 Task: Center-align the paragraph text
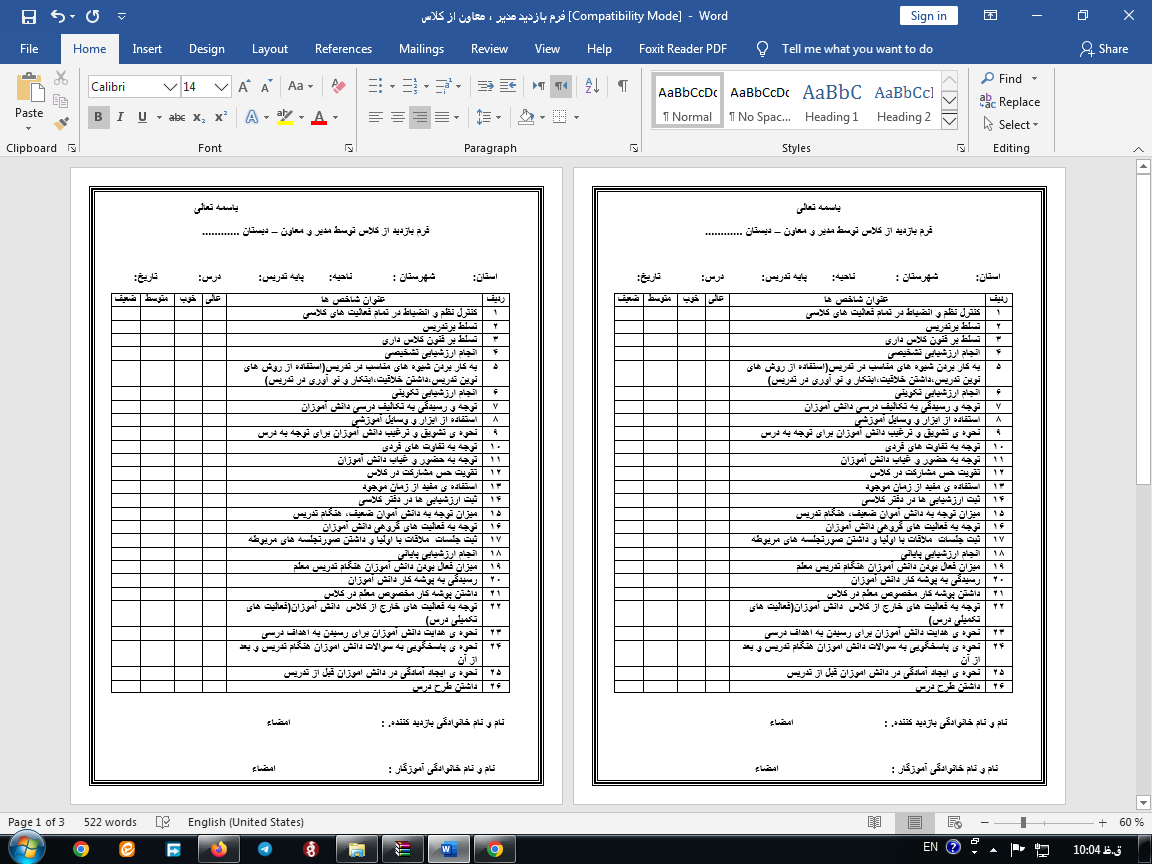tap(398, 118)
